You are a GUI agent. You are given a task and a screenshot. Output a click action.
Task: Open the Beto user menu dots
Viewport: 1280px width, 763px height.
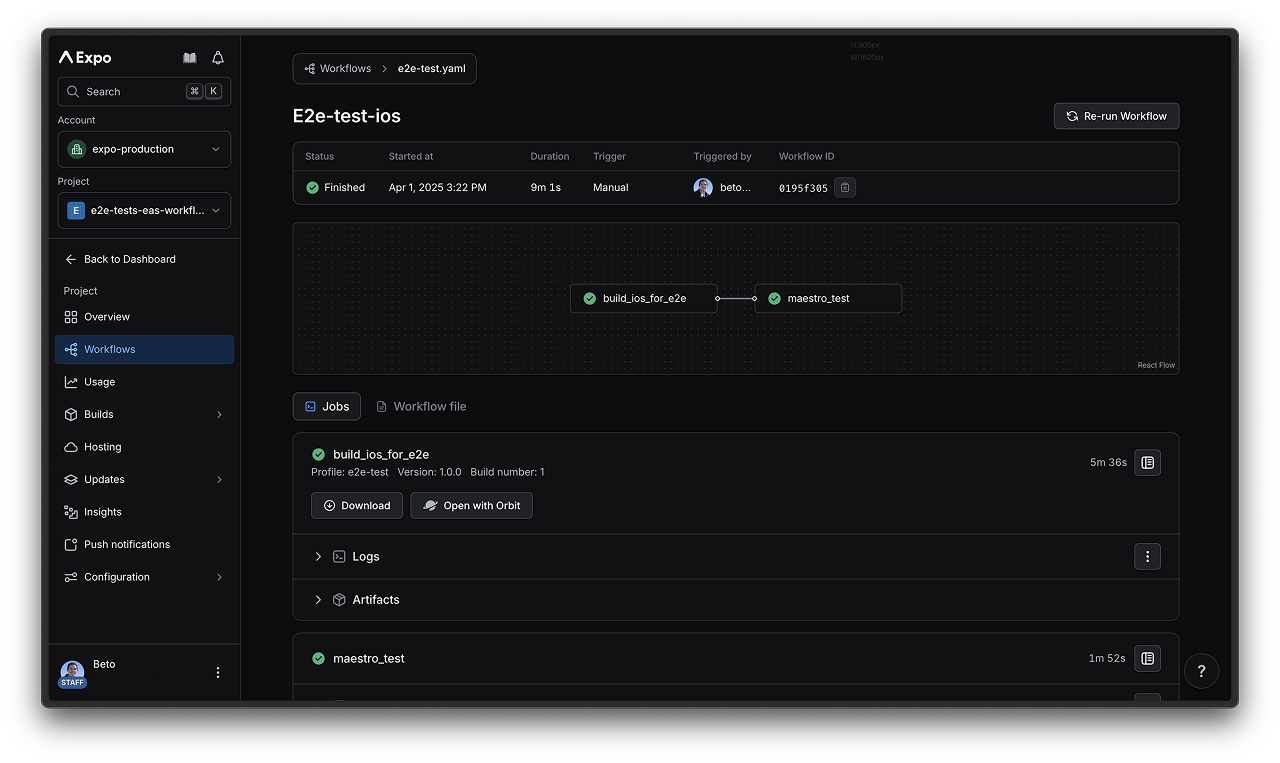[x=218, y=673]
